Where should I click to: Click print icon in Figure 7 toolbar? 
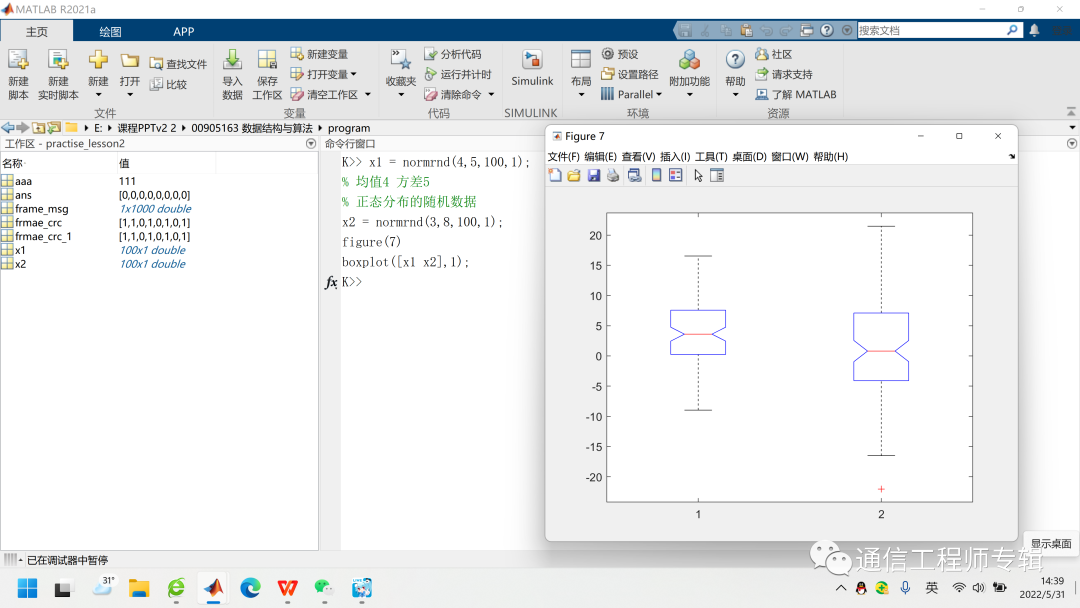pos(613,176)
